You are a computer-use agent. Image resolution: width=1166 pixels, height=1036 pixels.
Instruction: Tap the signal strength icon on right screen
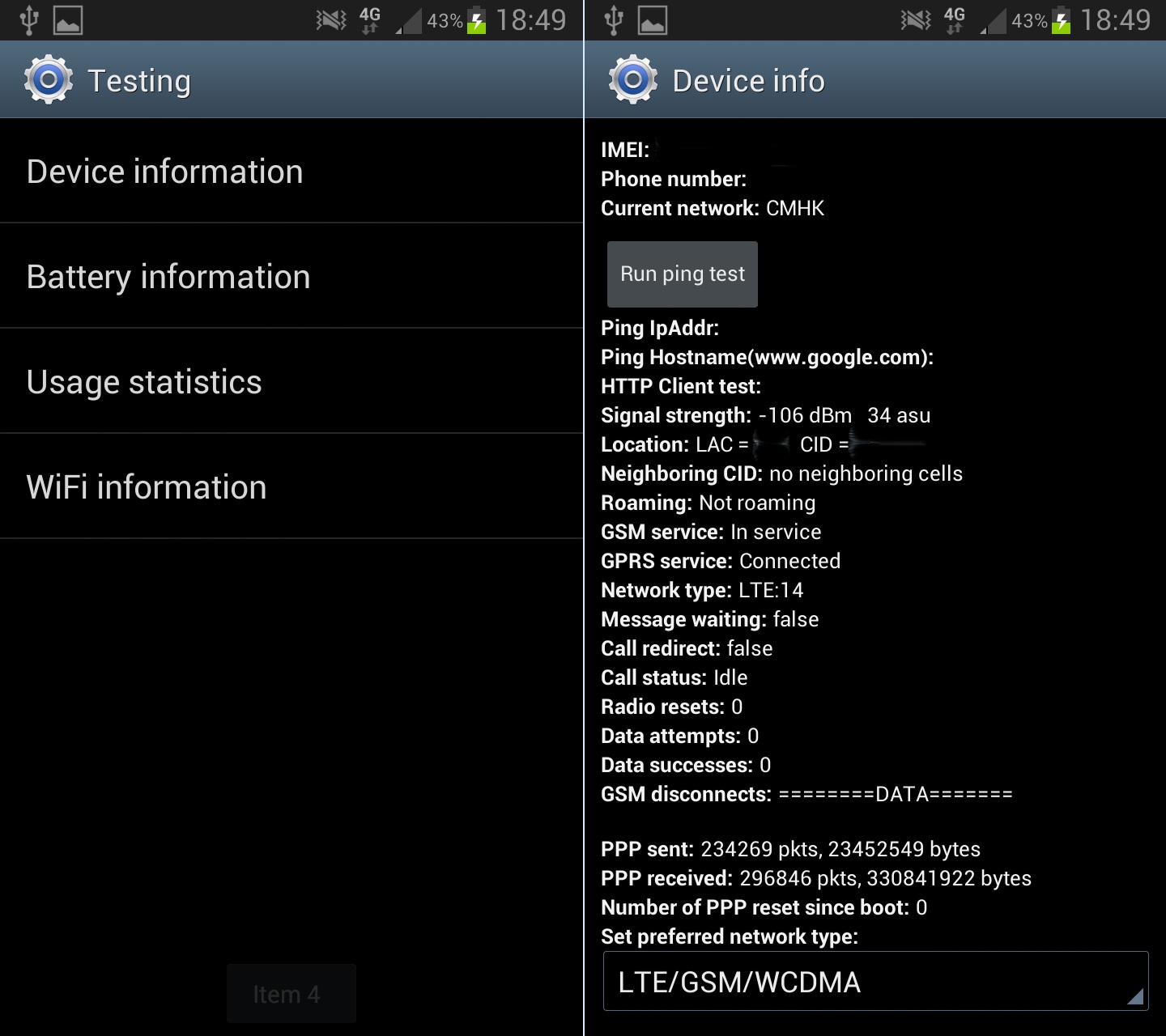pyautogui.click(x=993, y=21)
